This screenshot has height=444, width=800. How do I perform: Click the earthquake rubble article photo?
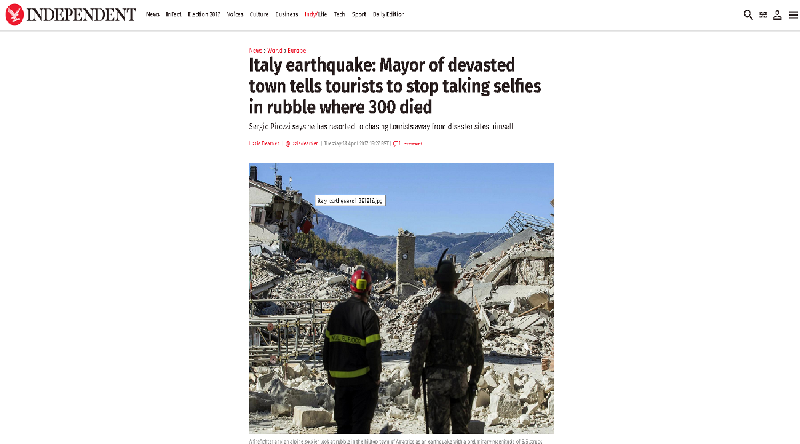401,298
